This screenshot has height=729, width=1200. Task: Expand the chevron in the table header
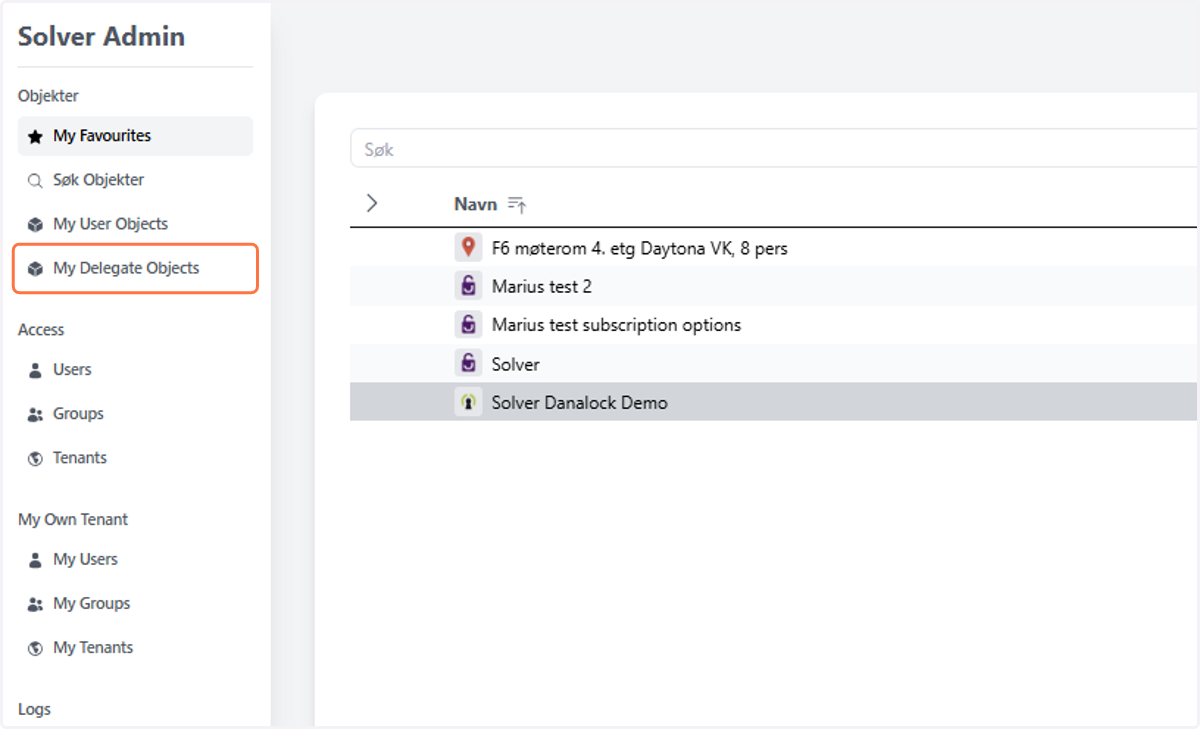click(x=372, y=203)
